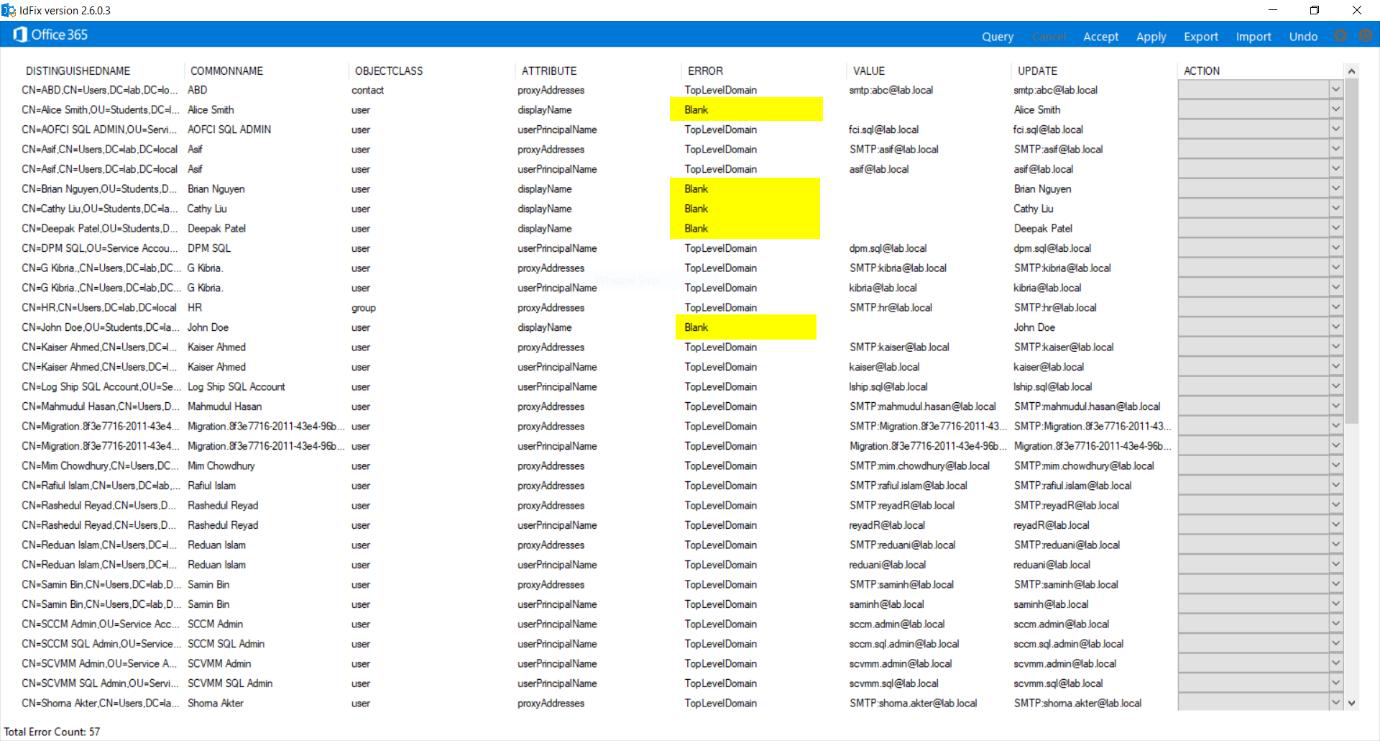Viewport: 1380px width, 741px height.
Task: Click the UPDATE cell 'Cathy Liu'
Action: (x=1033, y=209)
